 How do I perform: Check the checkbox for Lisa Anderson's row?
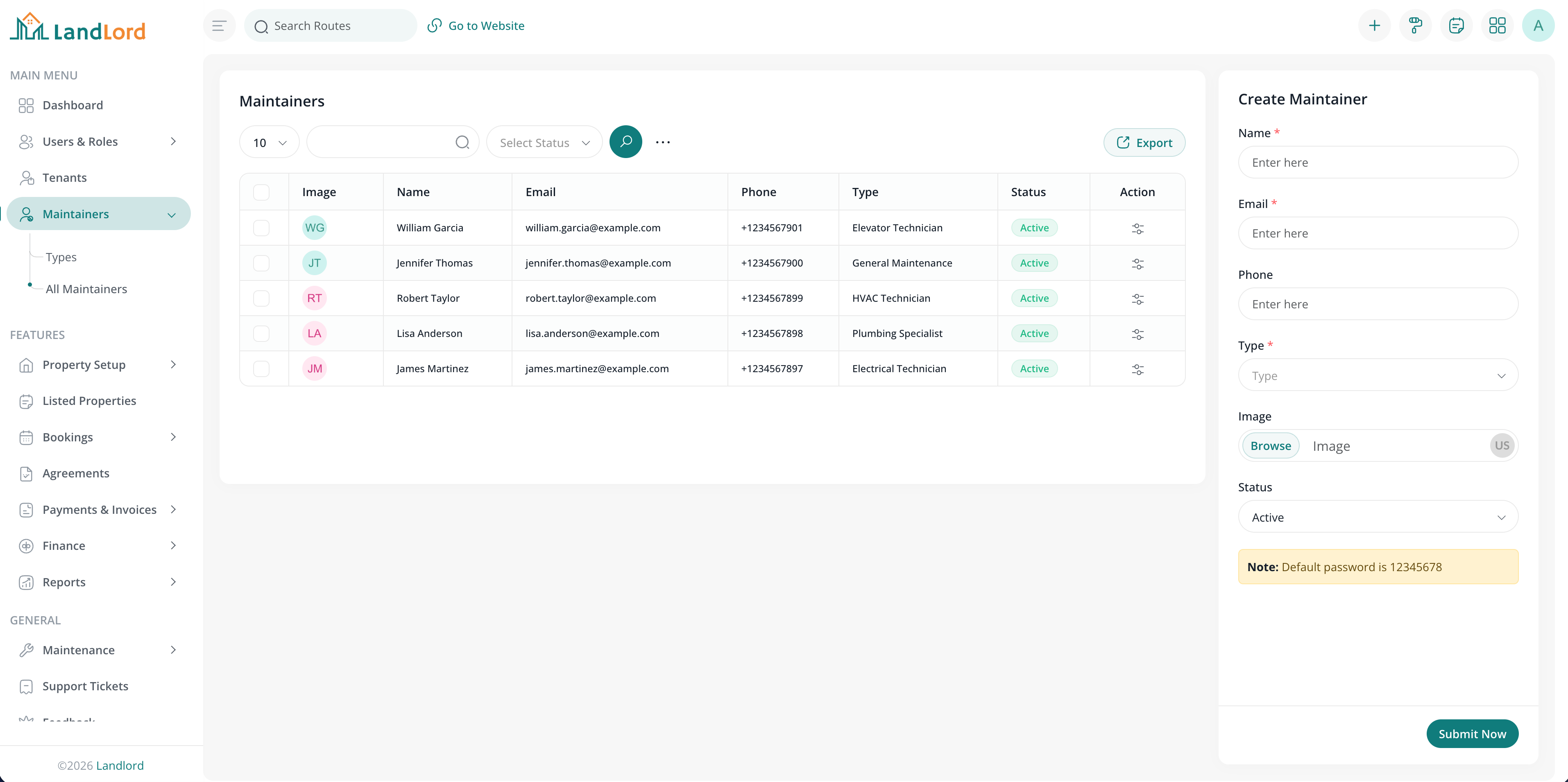[x=262, y=334]
